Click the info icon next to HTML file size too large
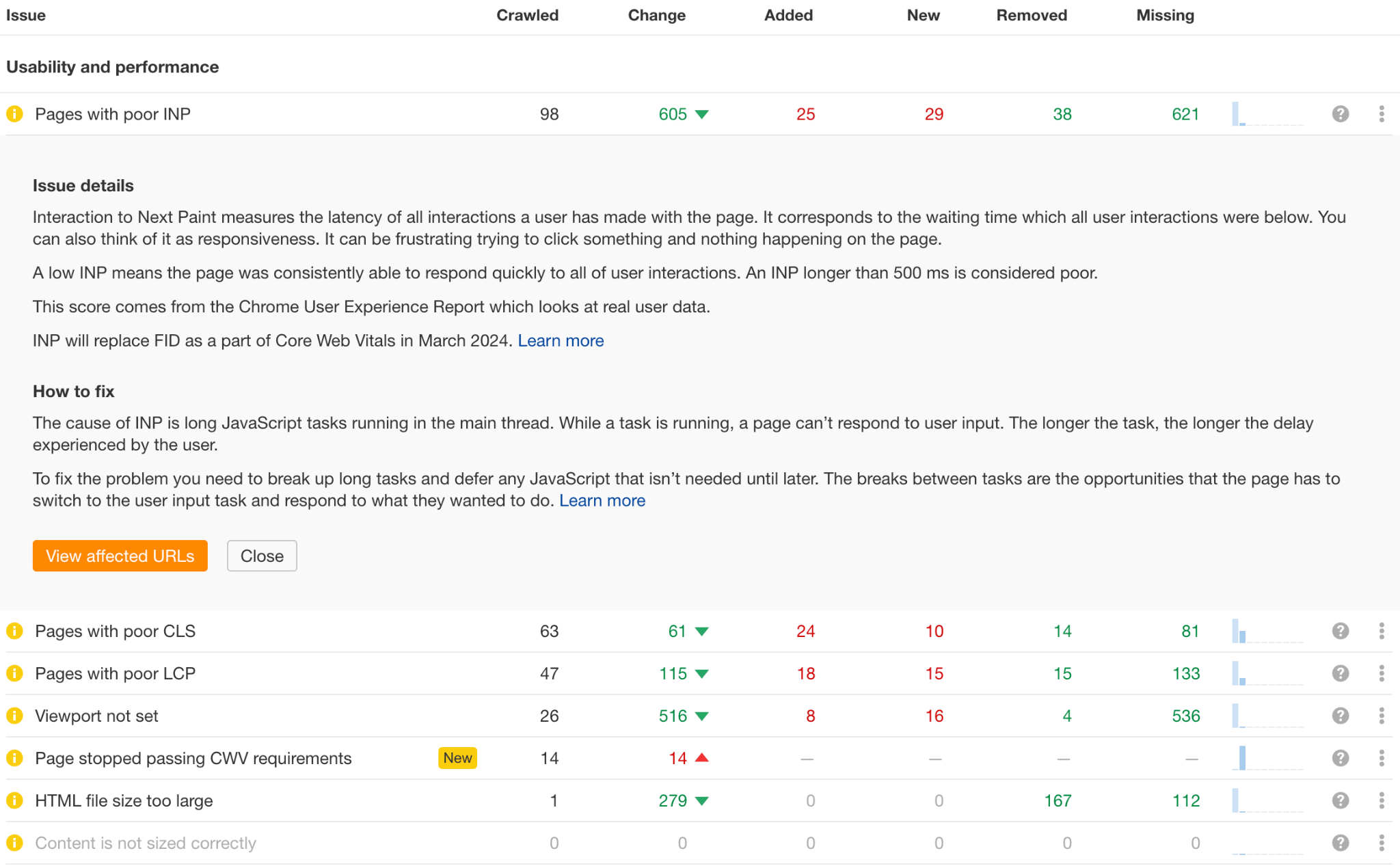The height and width of the screenshot is (866, 1400). [15, 800]
